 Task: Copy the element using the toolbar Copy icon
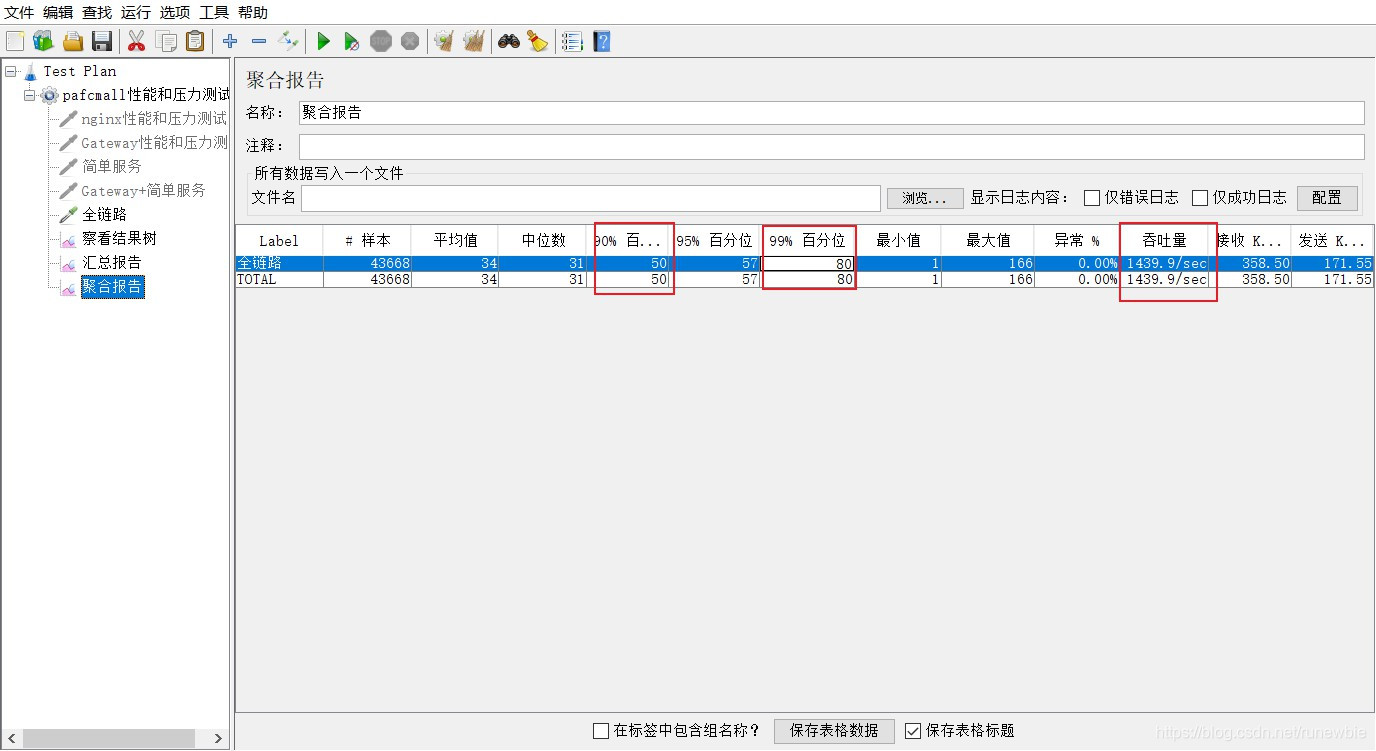(166, 41)
